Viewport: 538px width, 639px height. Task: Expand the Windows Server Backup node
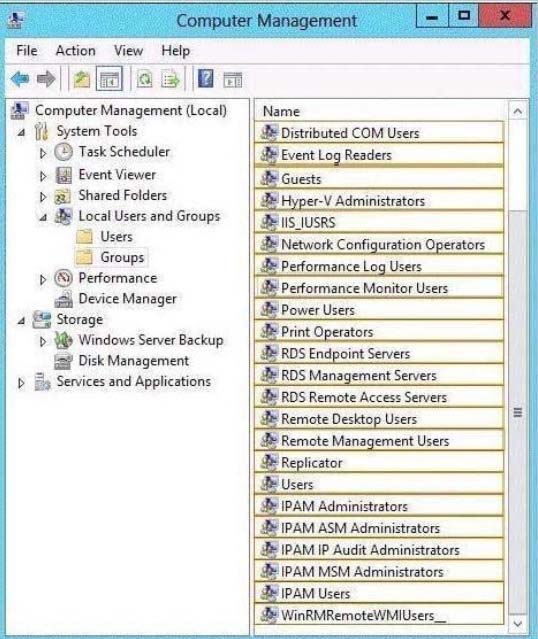[x=42, y=342]
